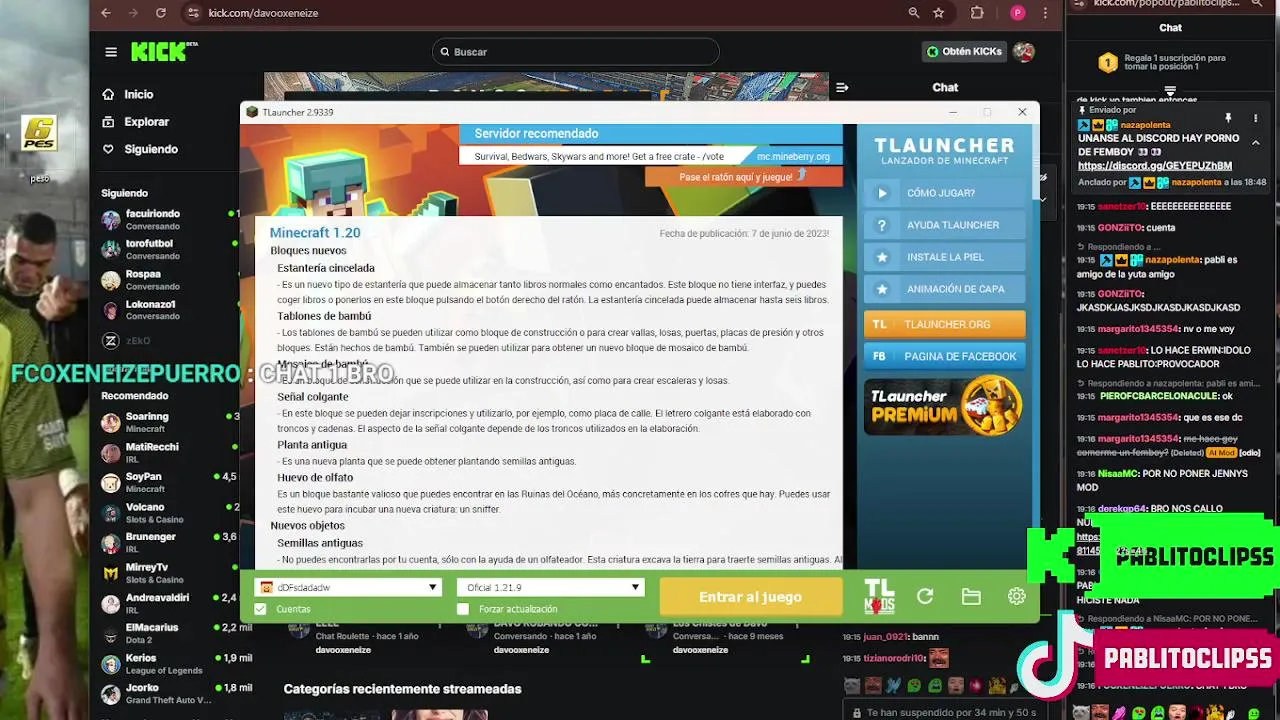Image resolution: width=1280 pixels, height=720 pixels.
Task: Open Lokonazo1 channel in sidebar
Action: (166, 309)
